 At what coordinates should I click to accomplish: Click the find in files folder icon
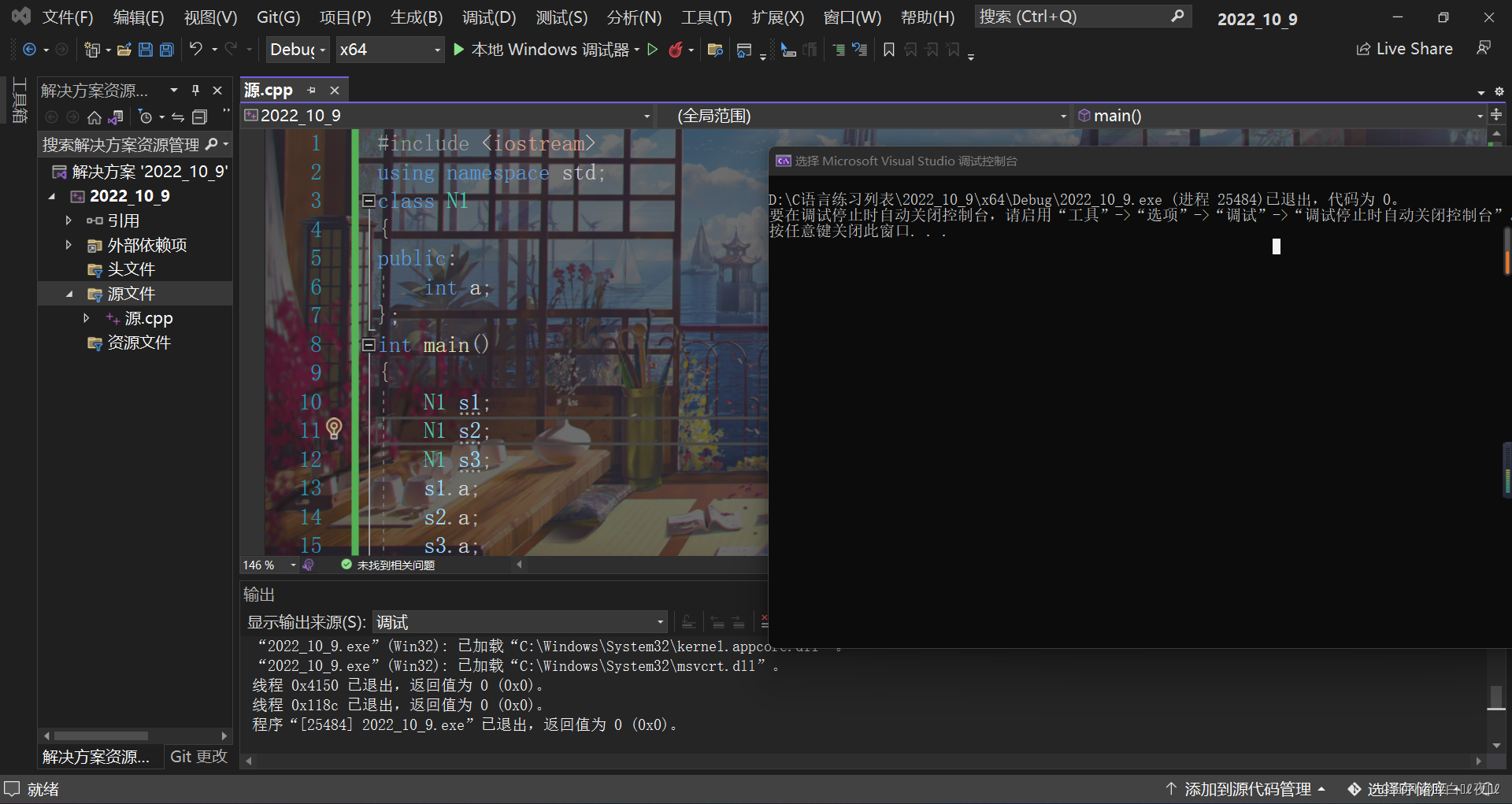[x=715, y=50]
